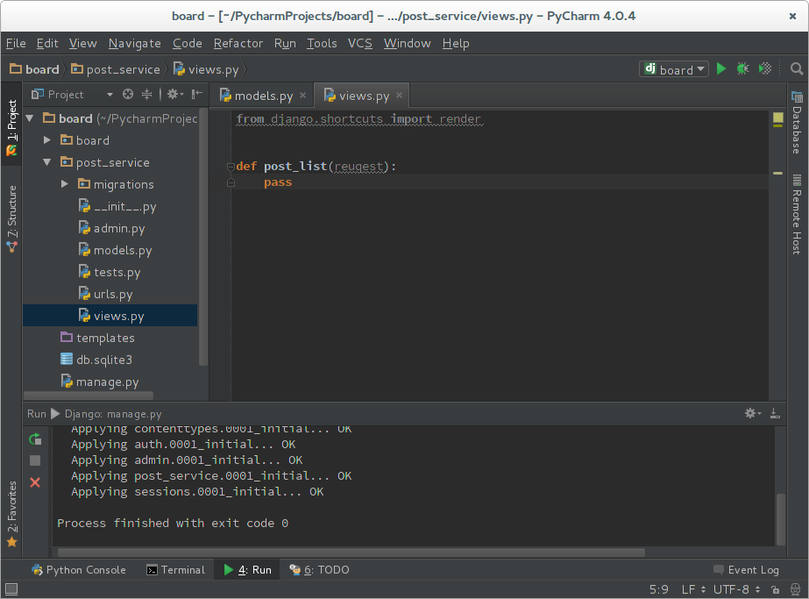Open the inspections hector icon in status bar
Image resolution: width=809 pixels, height=599 pixels.
[796, 589]
